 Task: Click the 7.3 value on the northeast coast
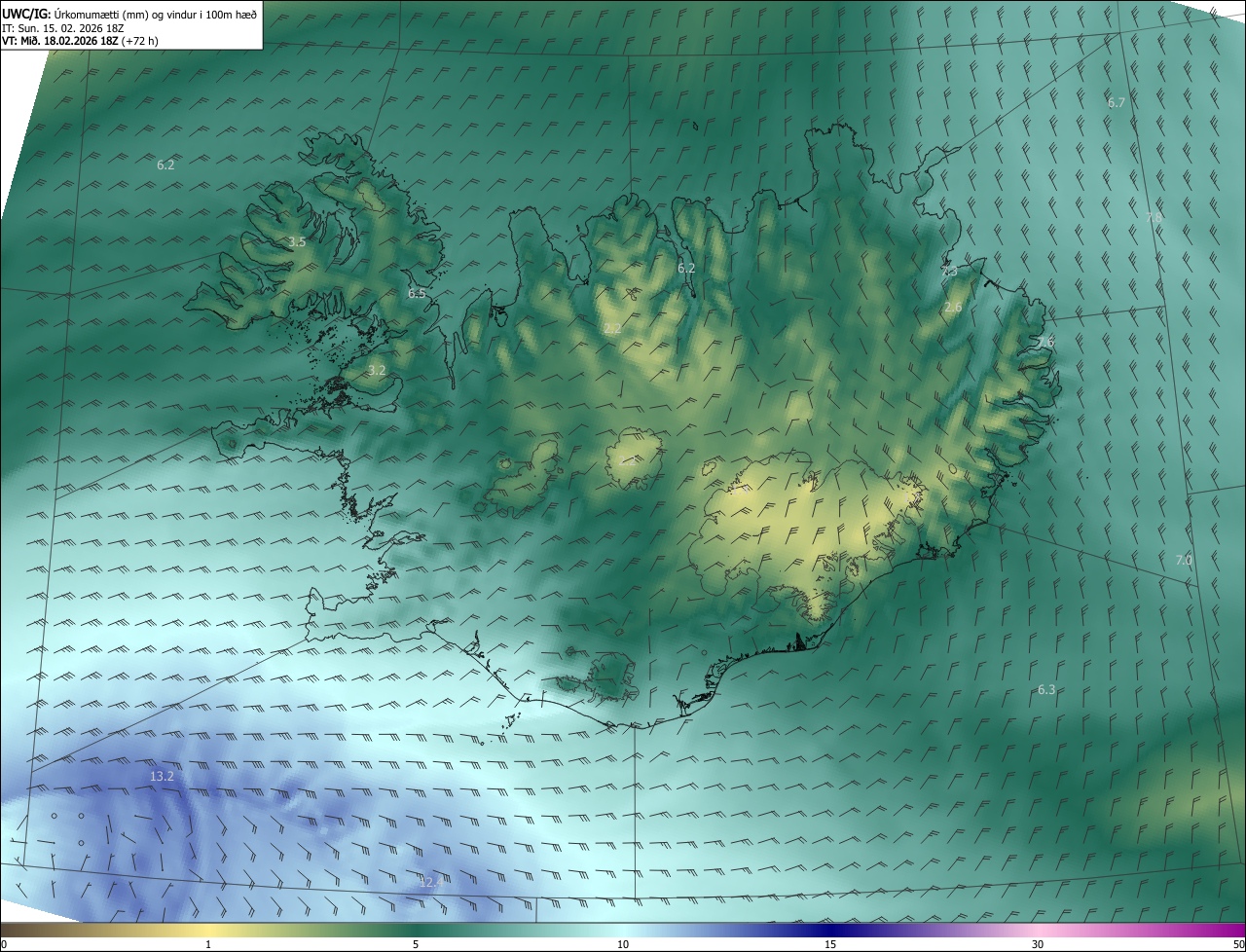[949, 273]
